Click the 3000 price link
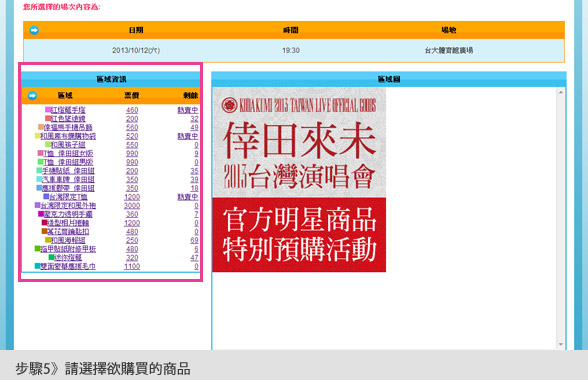 [x=132, y=206]
